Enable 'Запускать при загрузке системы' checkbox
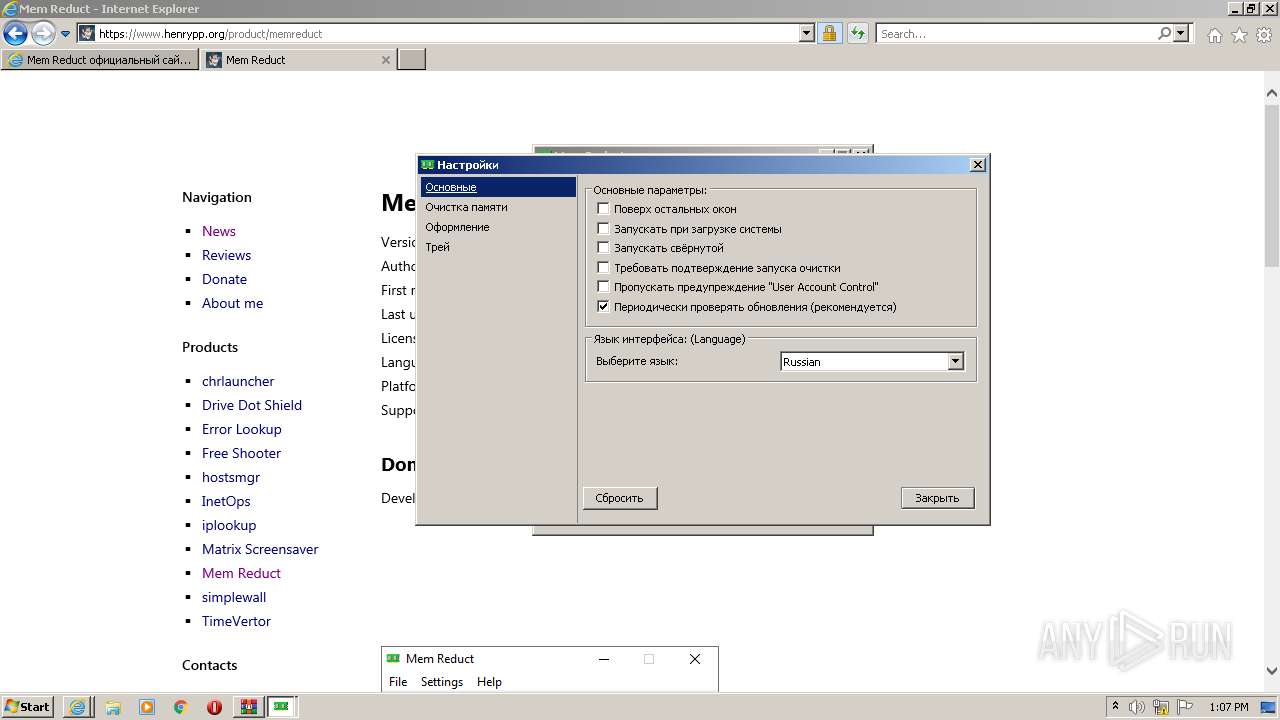 tap(603, 229)
